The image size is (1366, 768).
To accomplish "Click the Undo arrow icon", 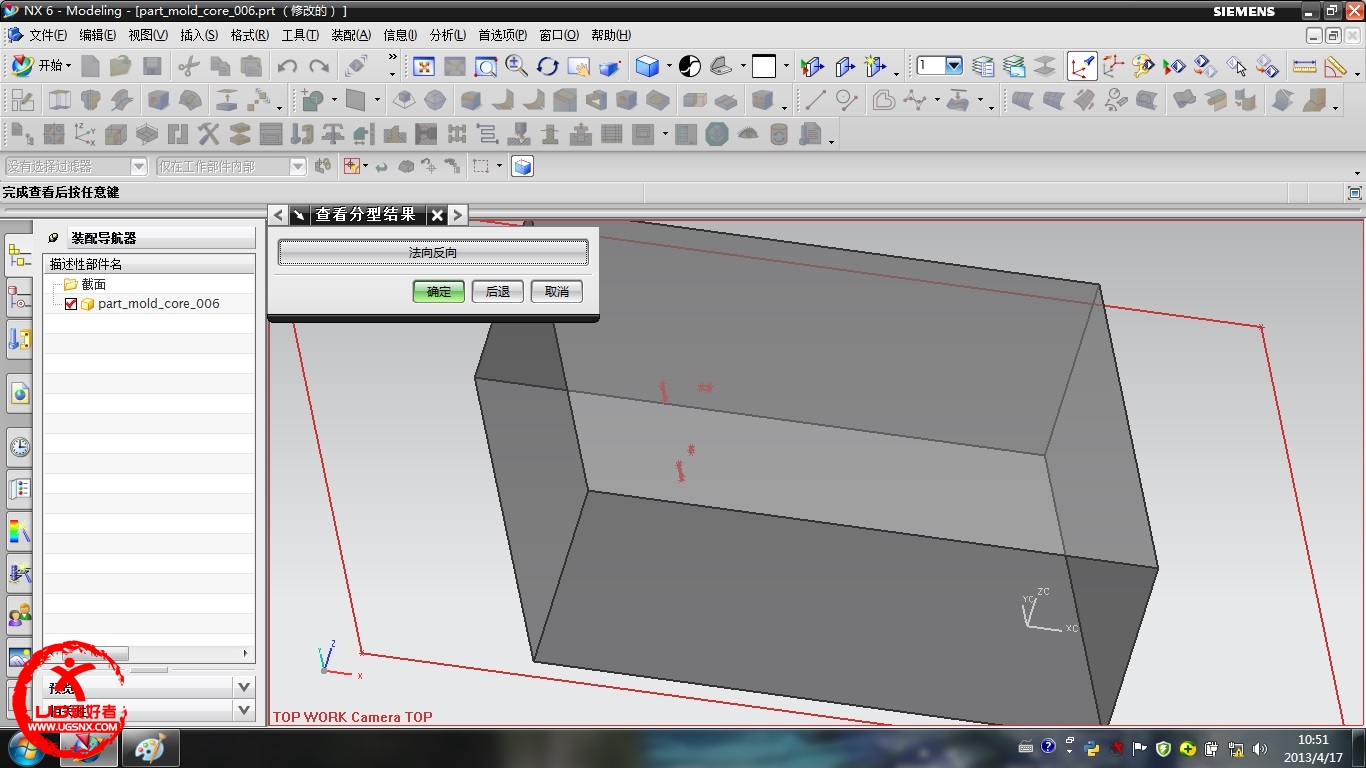I will coord(287,67).
